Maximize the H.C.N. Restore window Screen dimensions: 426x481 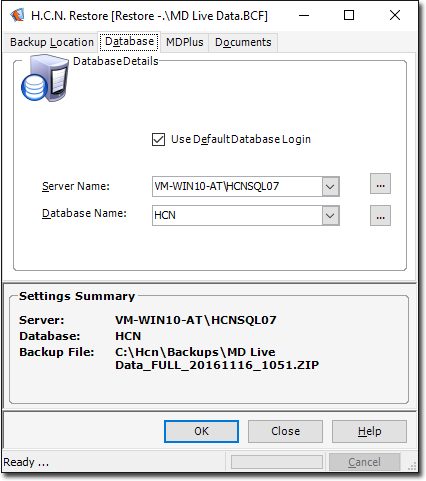(349, 15)
